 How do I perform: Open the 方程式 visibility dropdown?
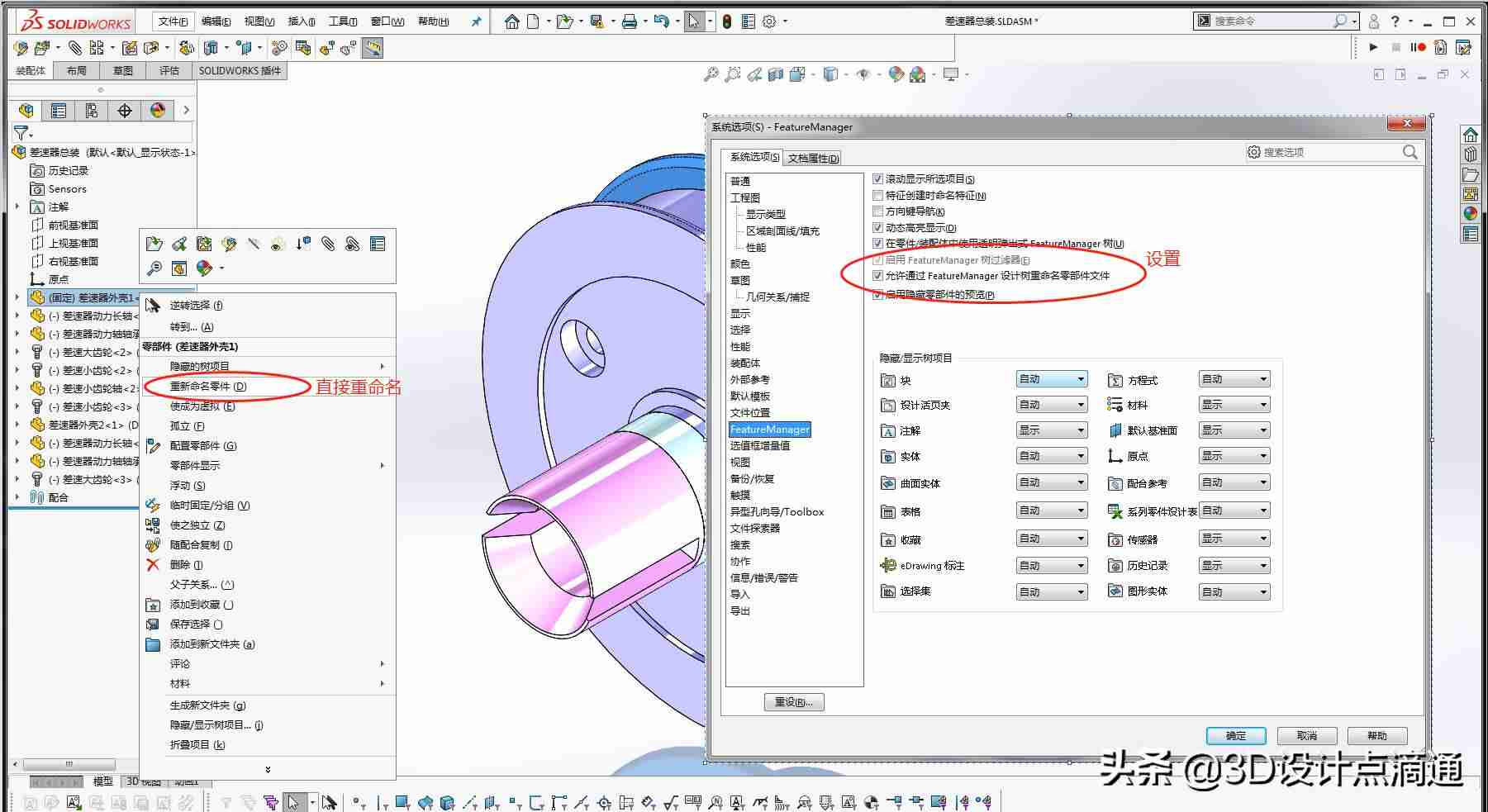pos(1234,379)
